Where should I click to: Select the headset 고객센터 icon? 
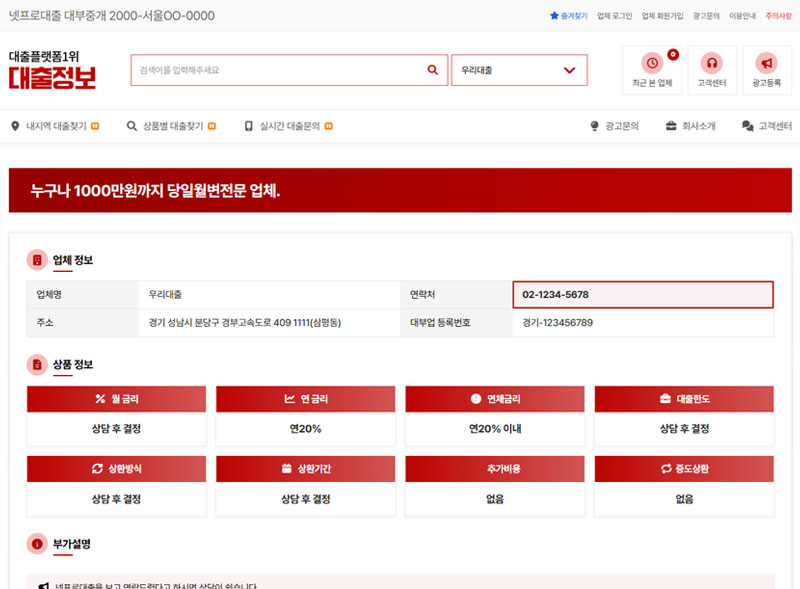(712, 63)
